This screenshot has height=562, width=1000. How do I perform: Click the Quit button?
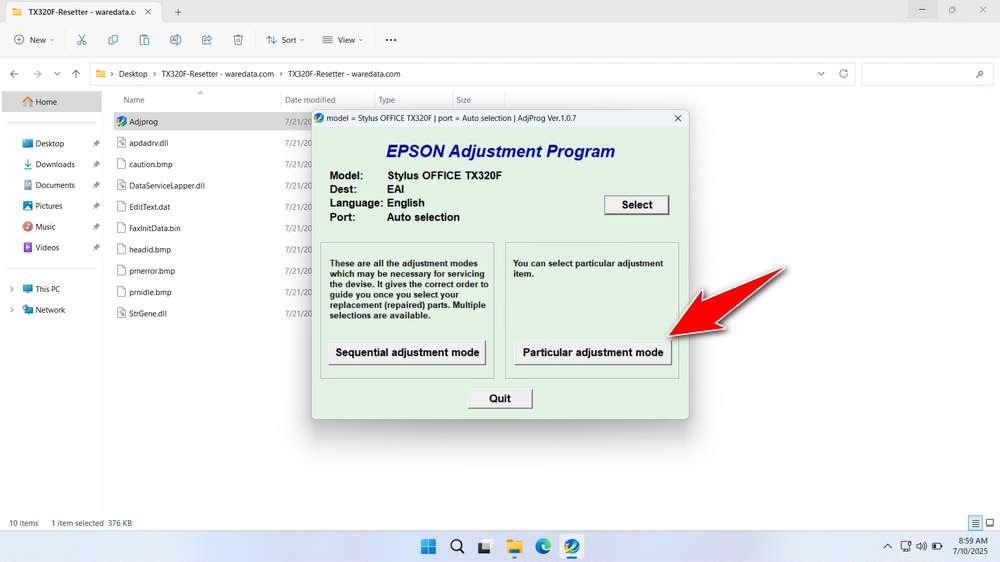(499, 399)
